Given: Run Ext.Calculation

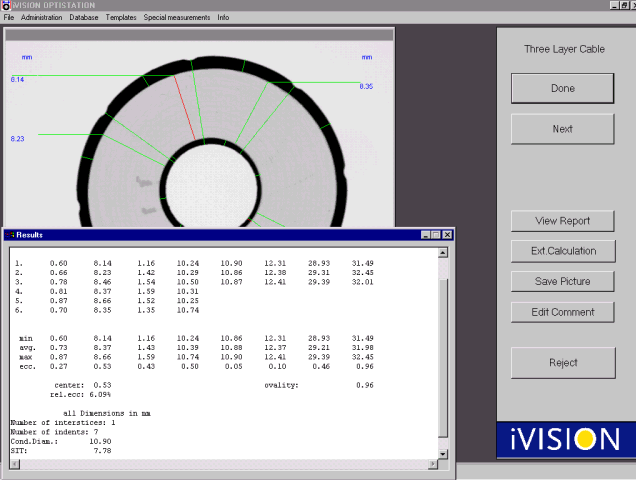Looking at the screenshot, I should click(x=562, y=251).
